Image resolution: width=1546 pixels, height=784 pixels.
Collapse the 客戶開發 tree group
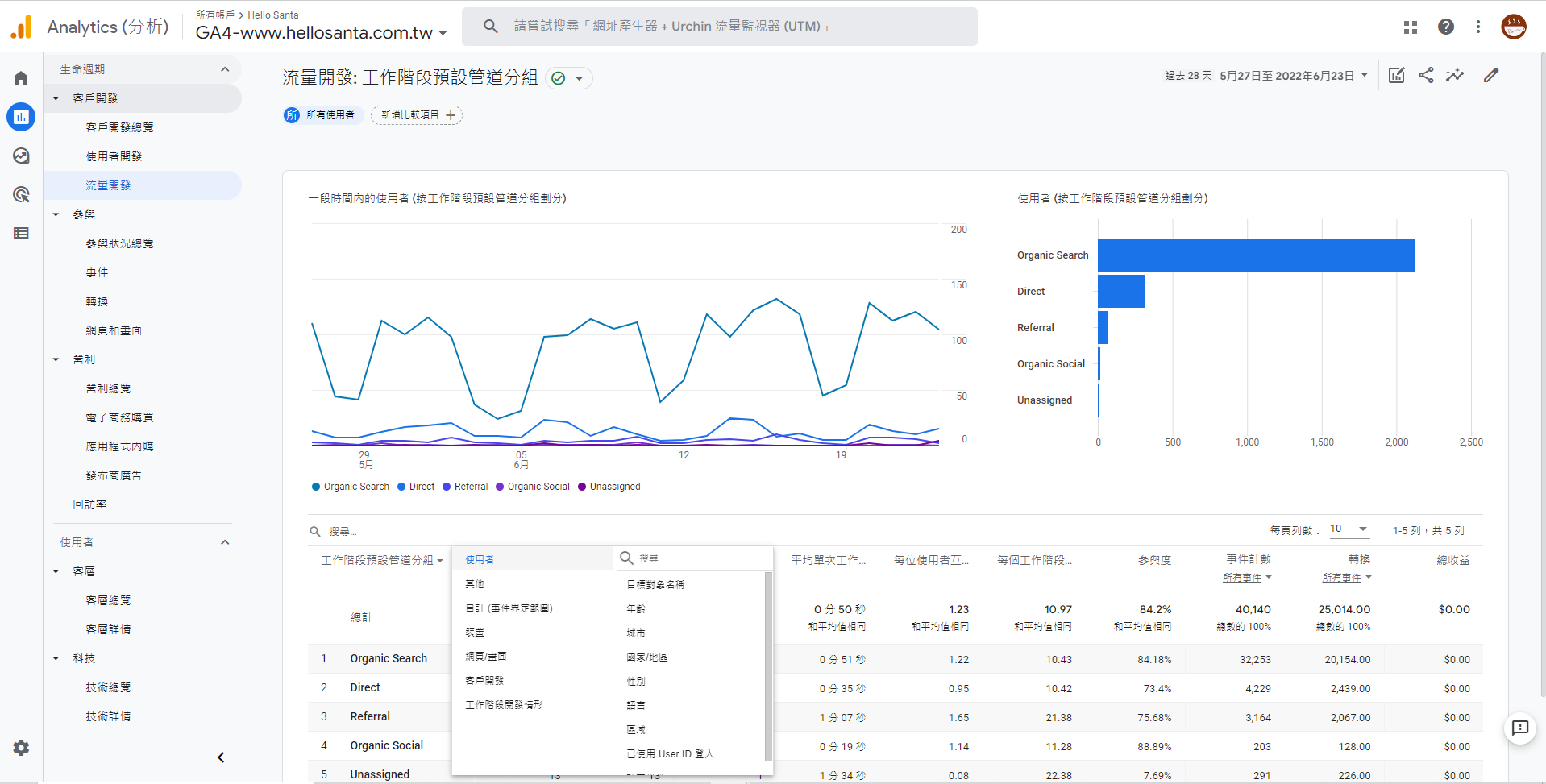pos(56,98)
